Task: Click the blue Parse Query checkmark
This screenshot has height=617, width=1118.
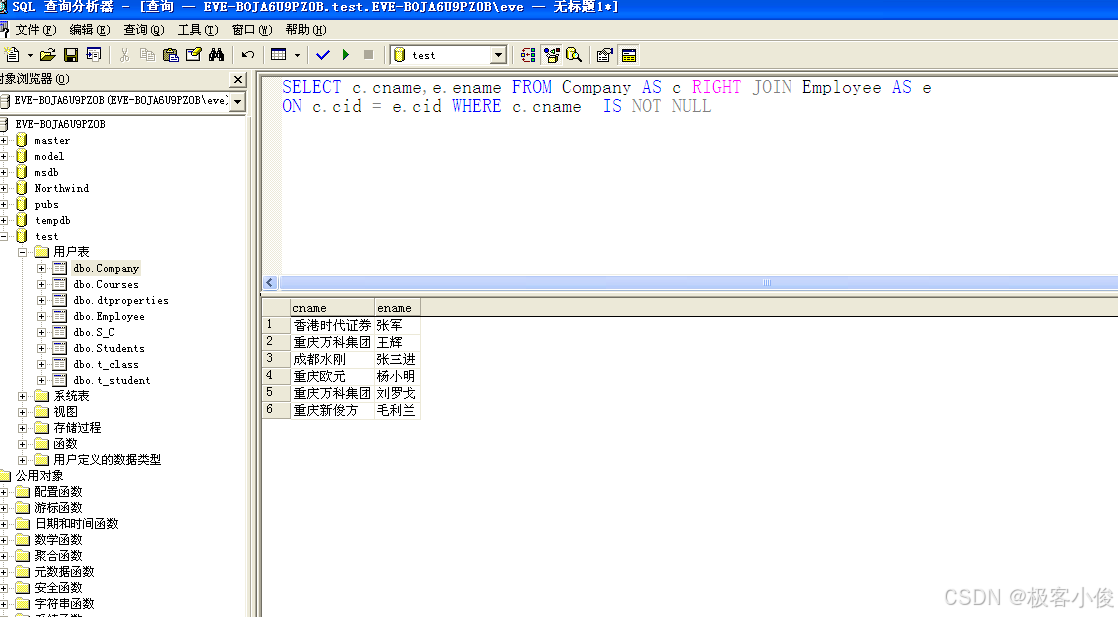Action: pos(323,55)
